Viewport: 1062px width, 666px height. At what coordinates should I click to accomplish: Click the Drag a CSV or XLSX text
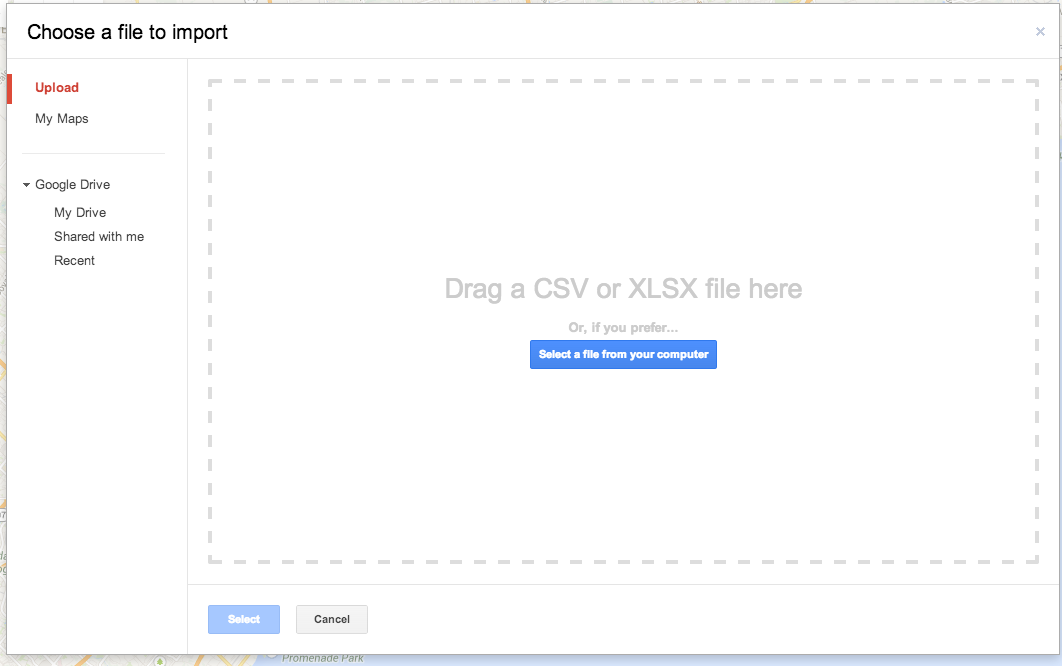(x=623, y=290)
